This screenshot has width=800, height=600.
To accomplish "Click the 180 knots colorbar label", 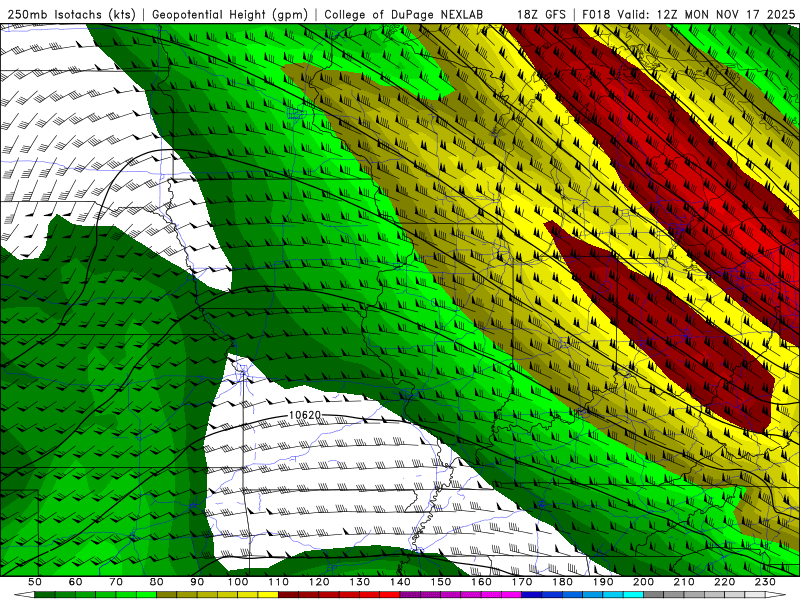I will tap(562, 582).
